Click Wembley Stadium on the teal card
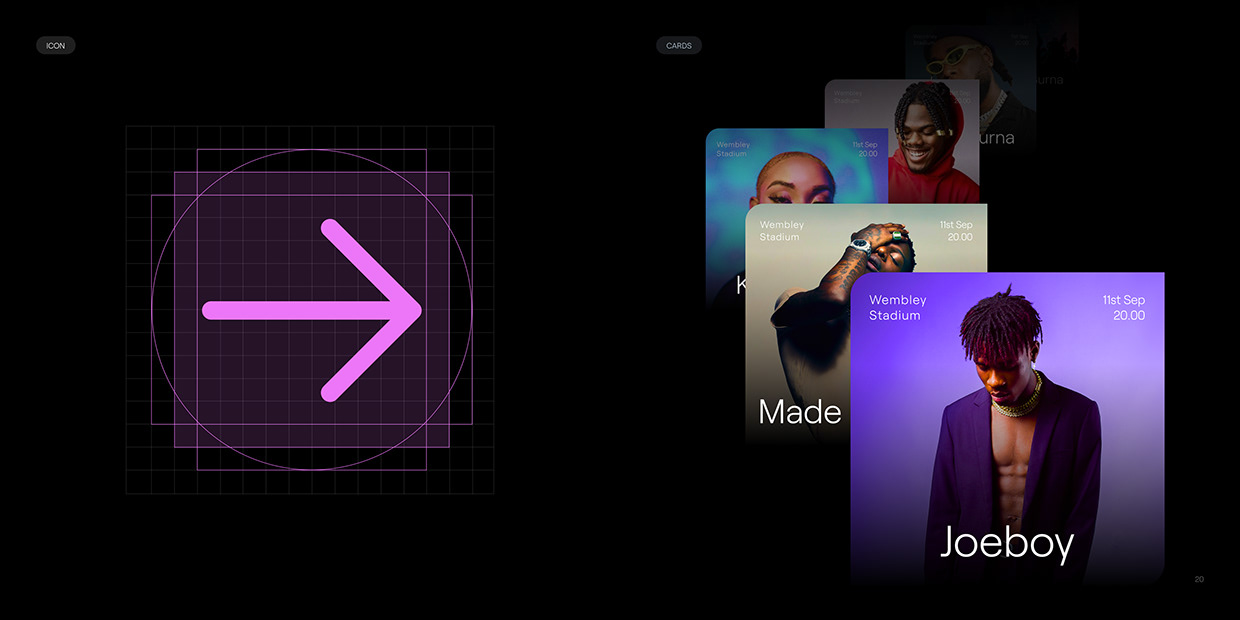 732,149
